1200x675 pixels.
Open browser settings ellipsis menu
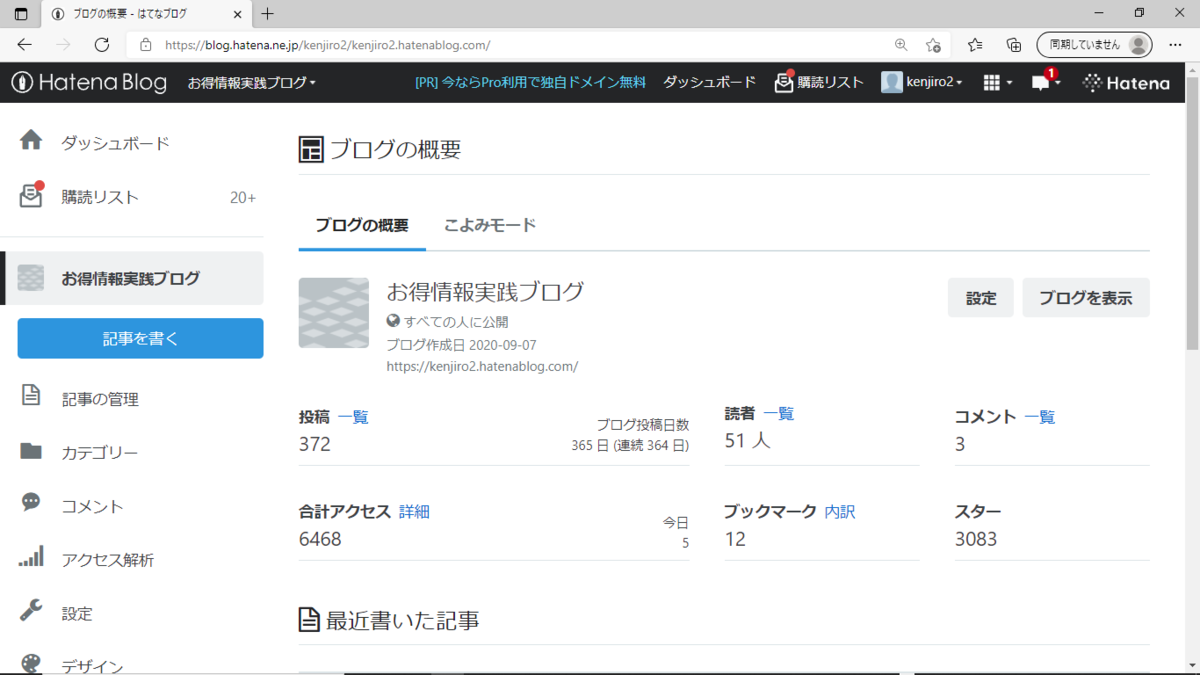(x=1176, y=45)
